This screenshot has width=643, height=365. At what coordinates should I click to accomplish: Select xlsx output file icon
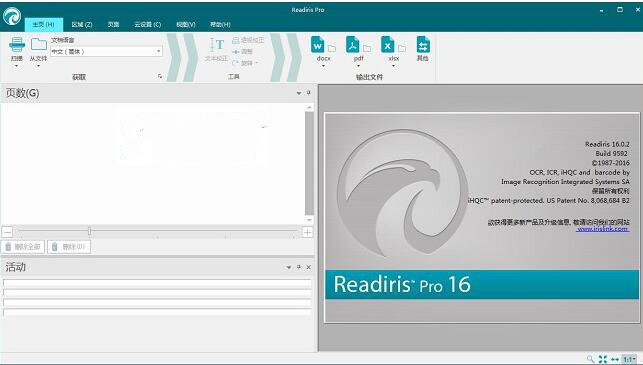tap(388, 45)
